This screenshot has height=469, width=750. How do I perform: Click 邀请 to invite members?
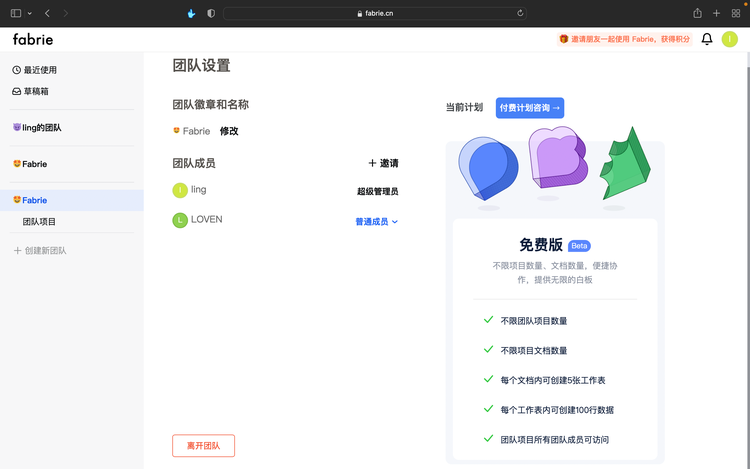[x=383, y=163]
